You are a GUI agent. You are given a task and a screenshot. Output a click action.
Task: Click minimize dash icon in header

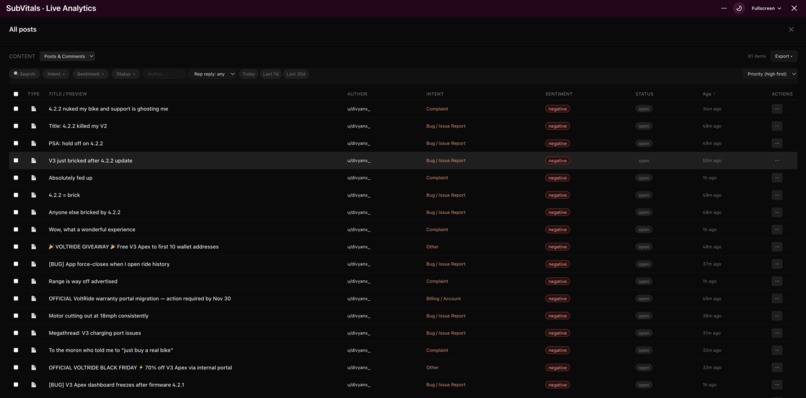click(724, 8)
